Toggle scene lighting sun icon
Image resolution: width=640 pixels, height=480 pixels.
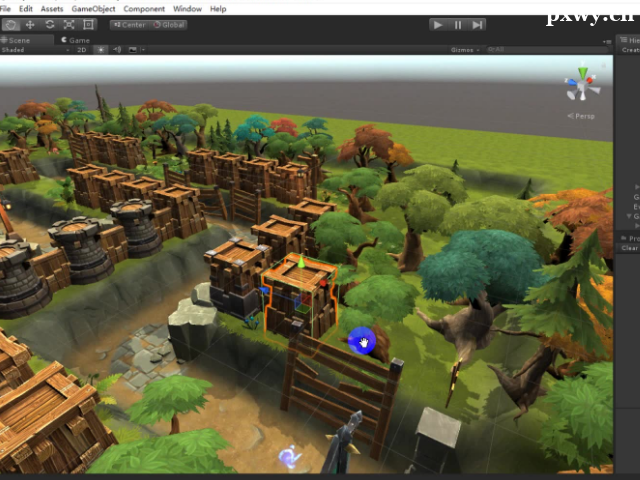[x=100, y=49]
